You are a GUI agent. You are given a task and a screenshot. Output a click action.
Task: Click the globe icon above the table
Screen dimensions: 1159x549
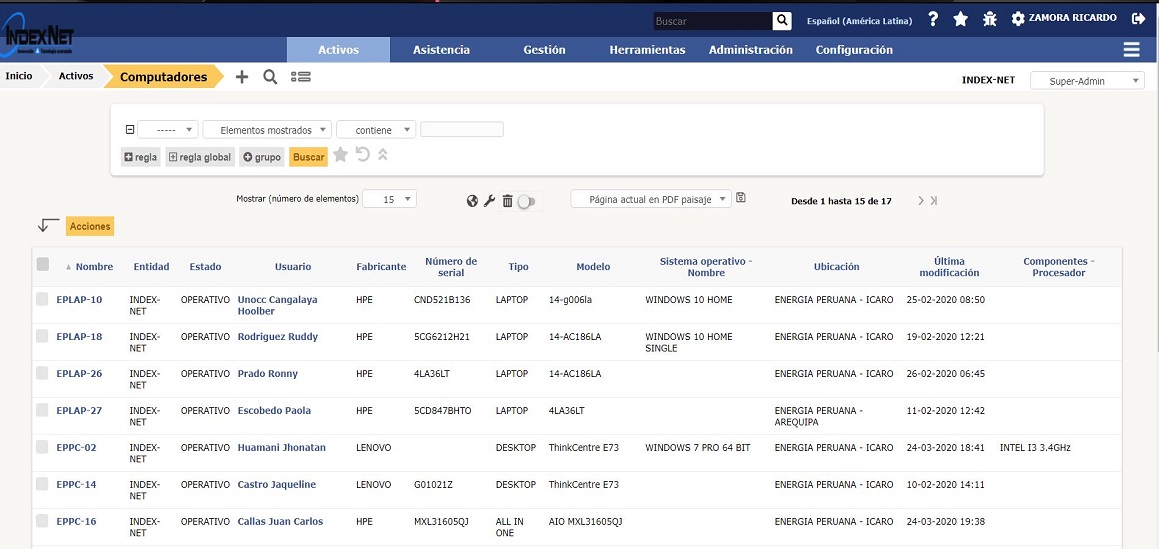(x=473, y=201)
